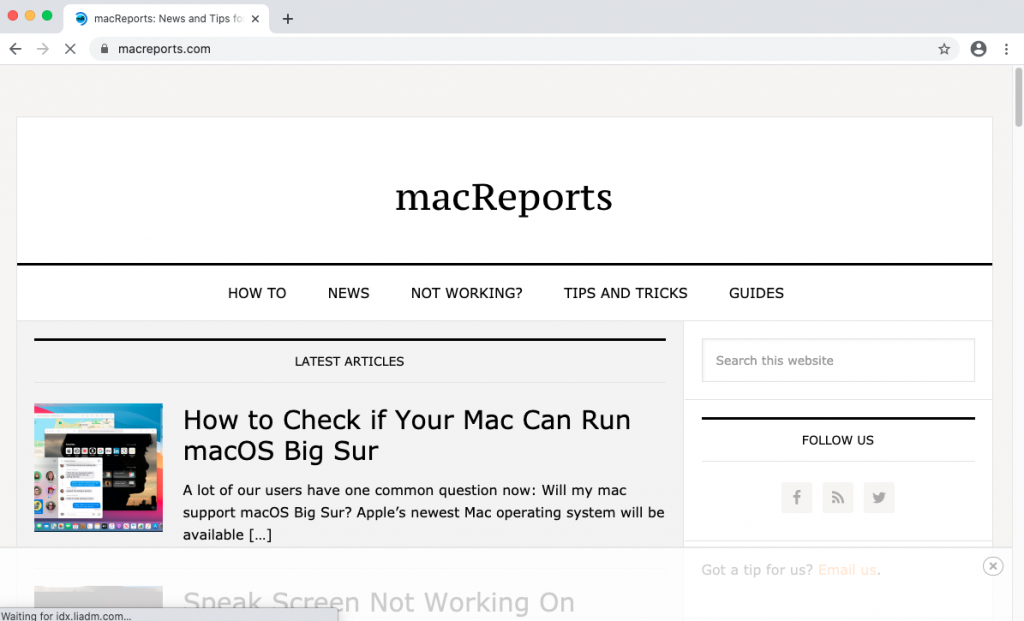
Task: Go back to the previous page
Action: click(x=16, y=49)
